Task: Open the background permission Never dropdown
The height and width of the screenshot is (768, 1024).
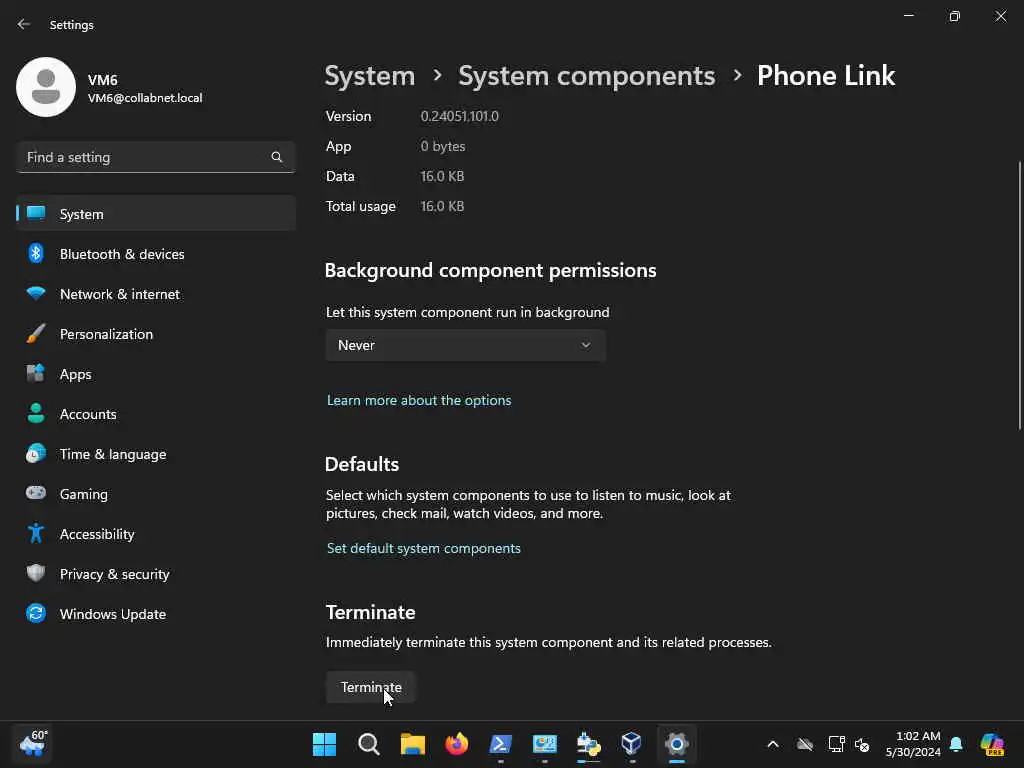Action: tap(466, 345)
